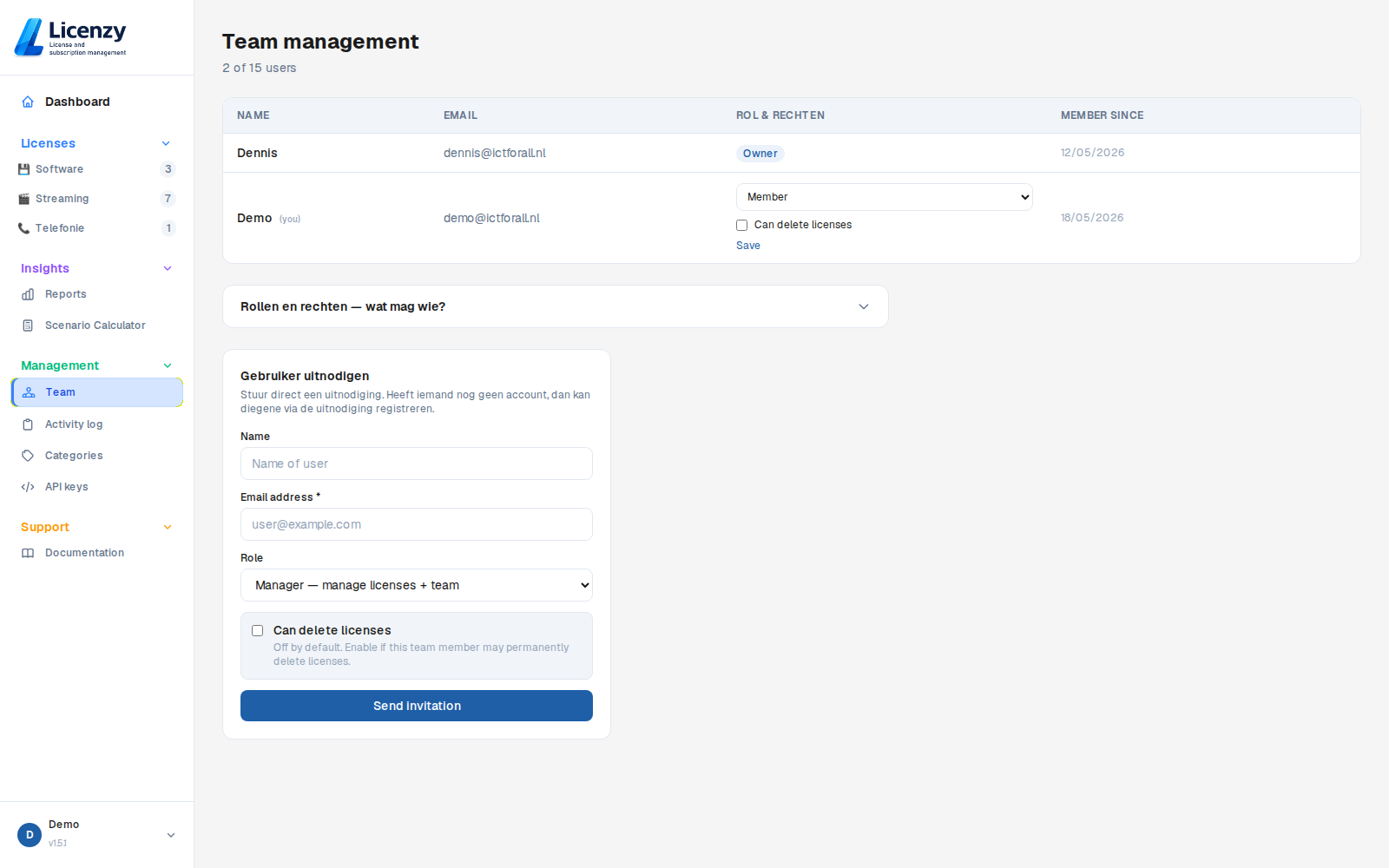Collapse the Insights section chevron
Screen dimensions: 1389x868
[x=168, y=268]
